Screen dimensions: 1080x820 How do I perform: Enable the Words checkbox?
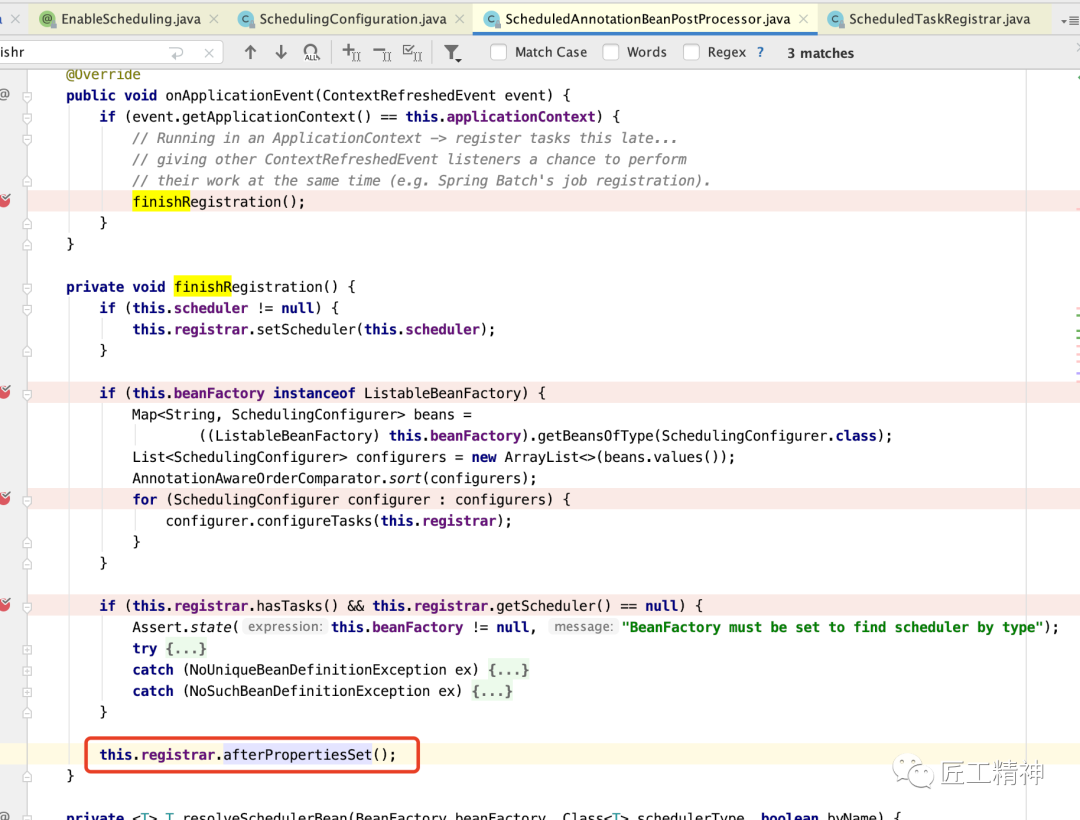[x=611, y=52]
